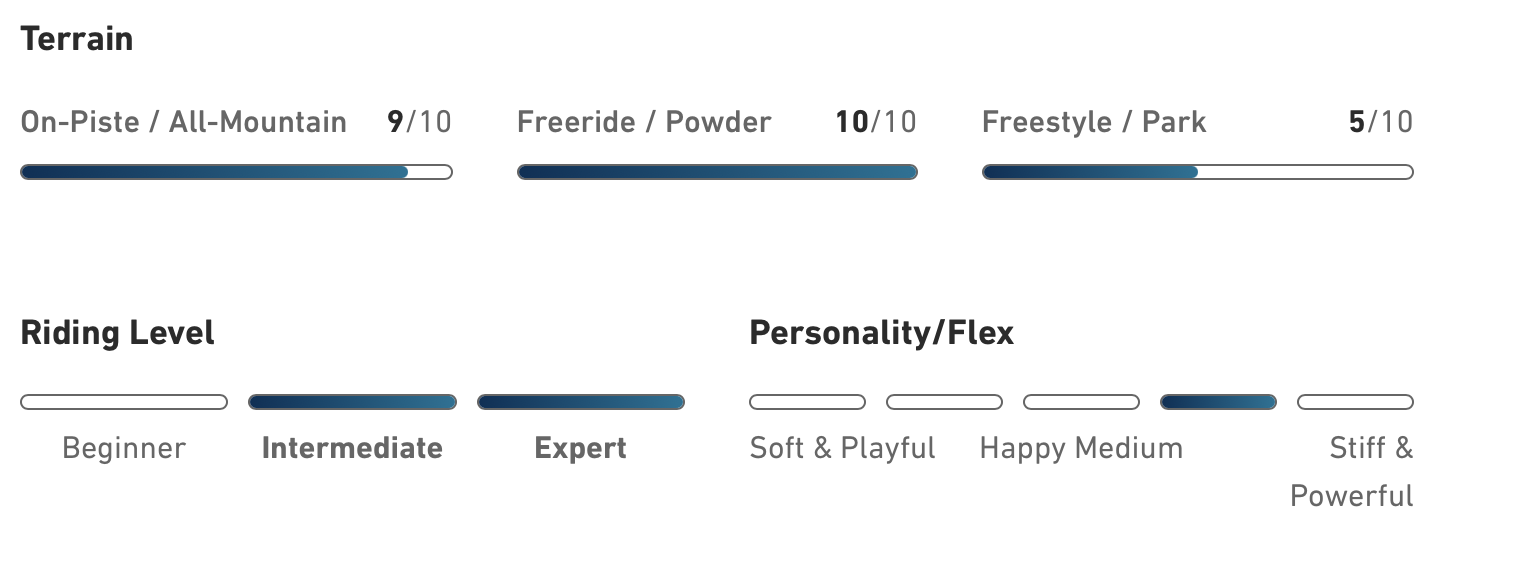Click the Riding Level heading
1518x572 pixels.
(117, 332)
